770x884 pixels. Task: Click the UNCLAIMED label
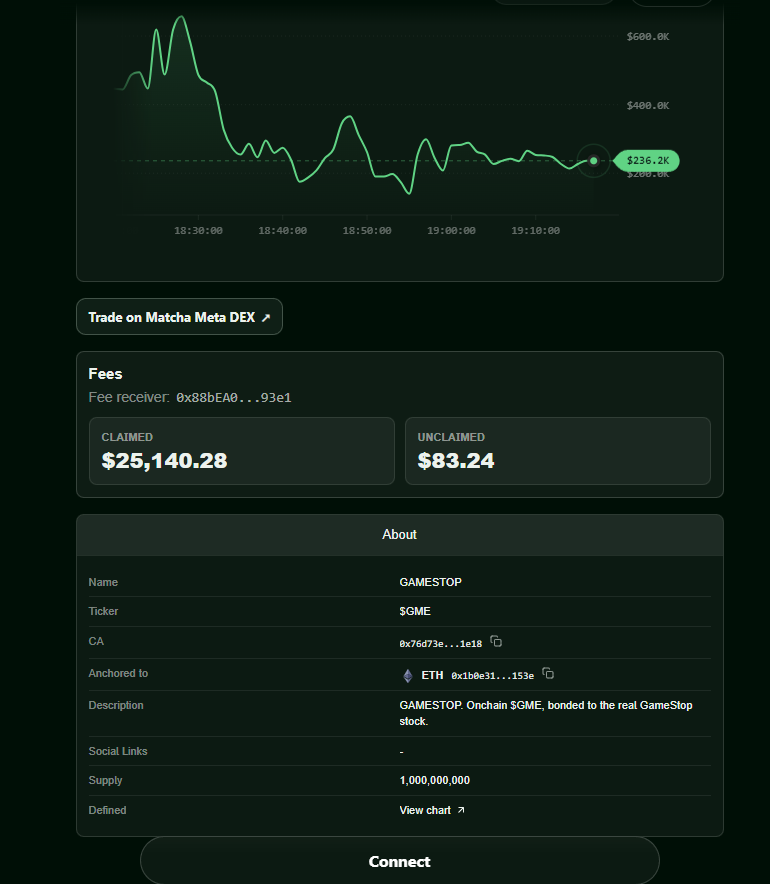[x=451, y=437]
